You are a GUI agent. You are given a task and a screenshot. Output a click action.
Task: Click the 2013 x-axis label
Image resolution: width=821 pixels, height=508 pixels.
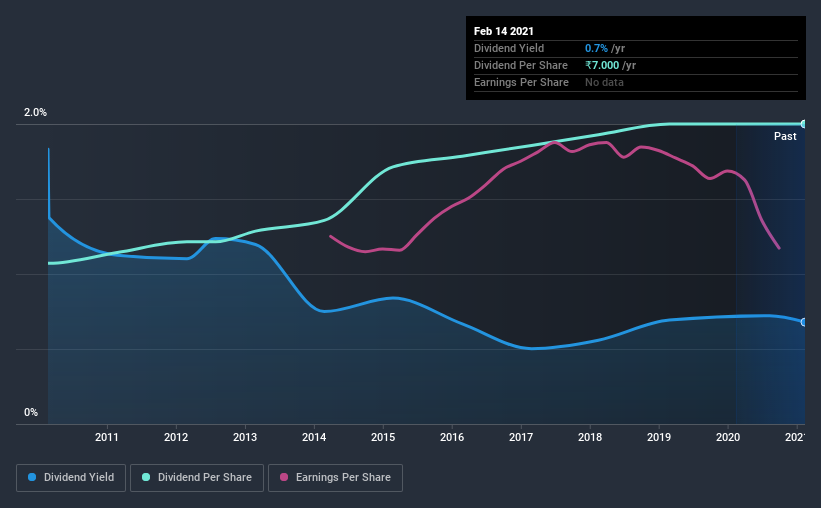245,437
